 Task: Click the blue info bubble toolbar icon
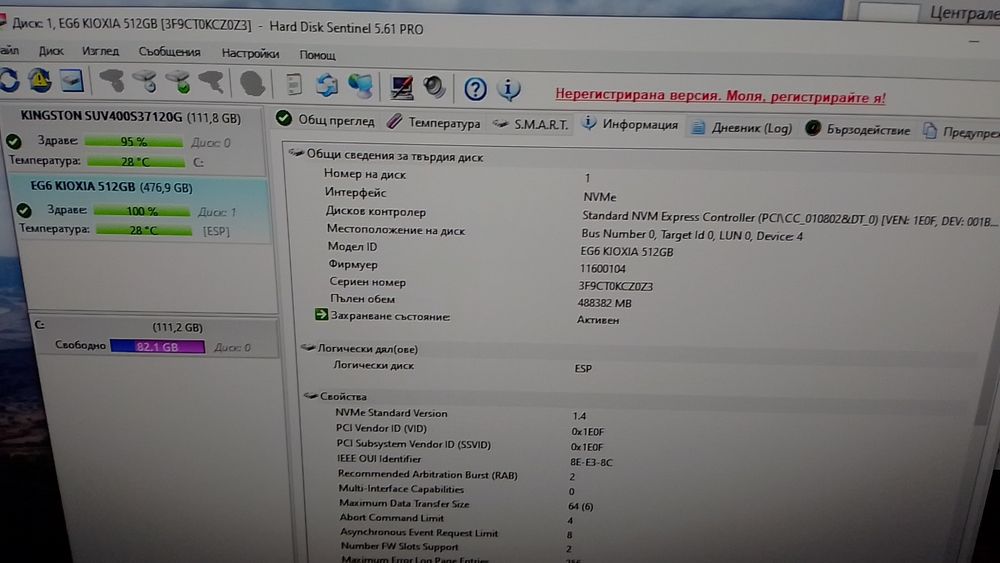(508, 89)
